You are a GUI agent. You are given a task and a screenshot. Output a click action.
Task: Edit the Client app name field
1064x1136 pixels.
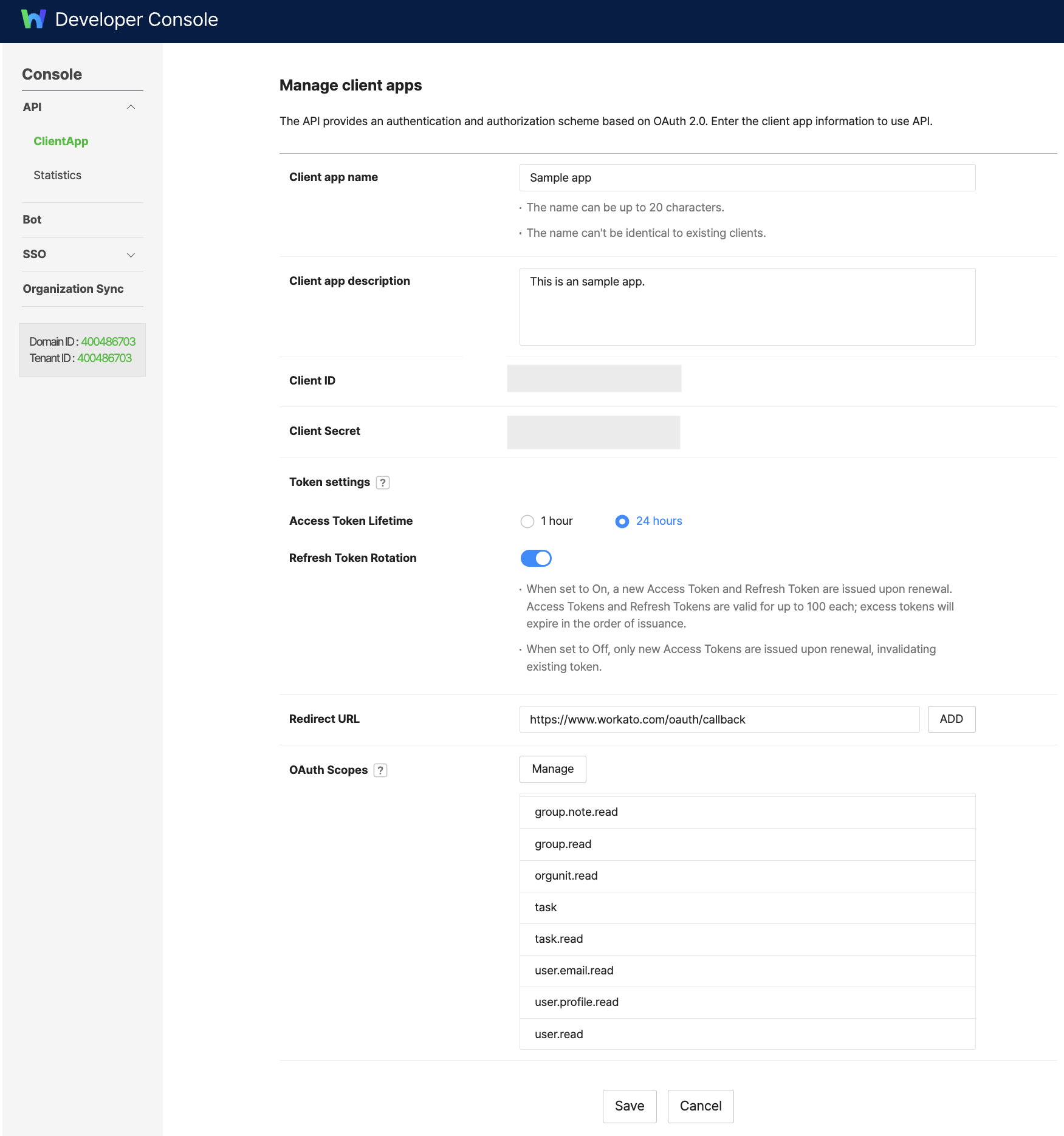click(x=747, y=177)
